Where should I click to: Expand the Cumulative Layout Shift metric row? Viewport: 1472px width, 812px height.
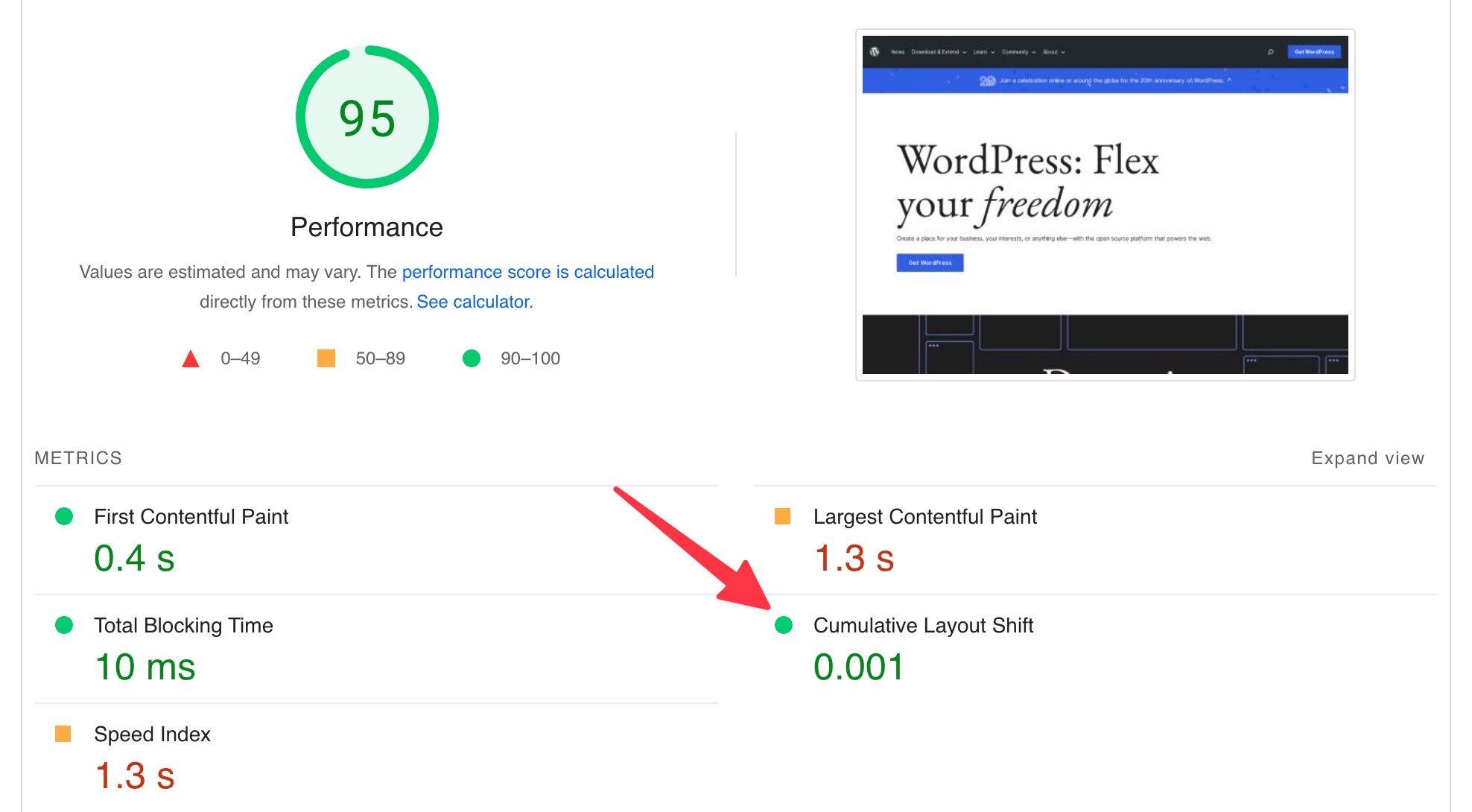click(x=922, y=626)
